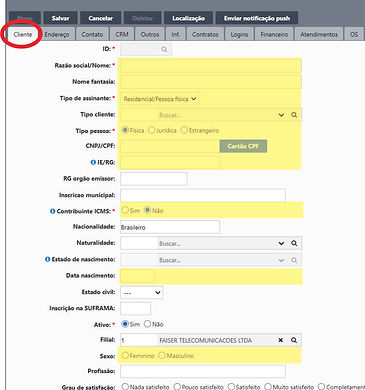
Task: Click magnifier icon beside Filial
Action: point(294,340)
